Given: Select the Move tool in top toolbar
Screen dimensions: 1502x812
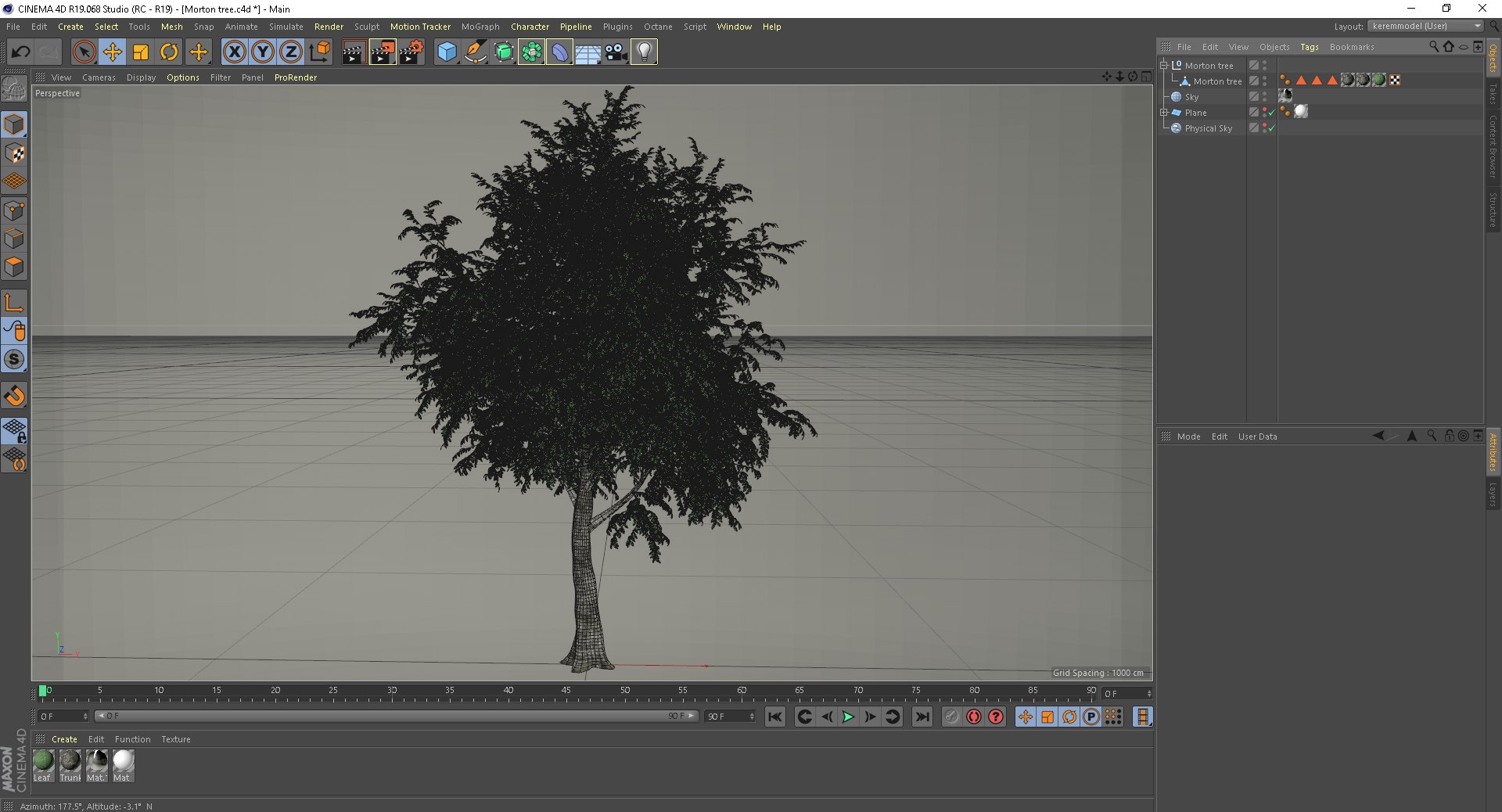Looking at the screenshot, I should [x=113, y=52].
